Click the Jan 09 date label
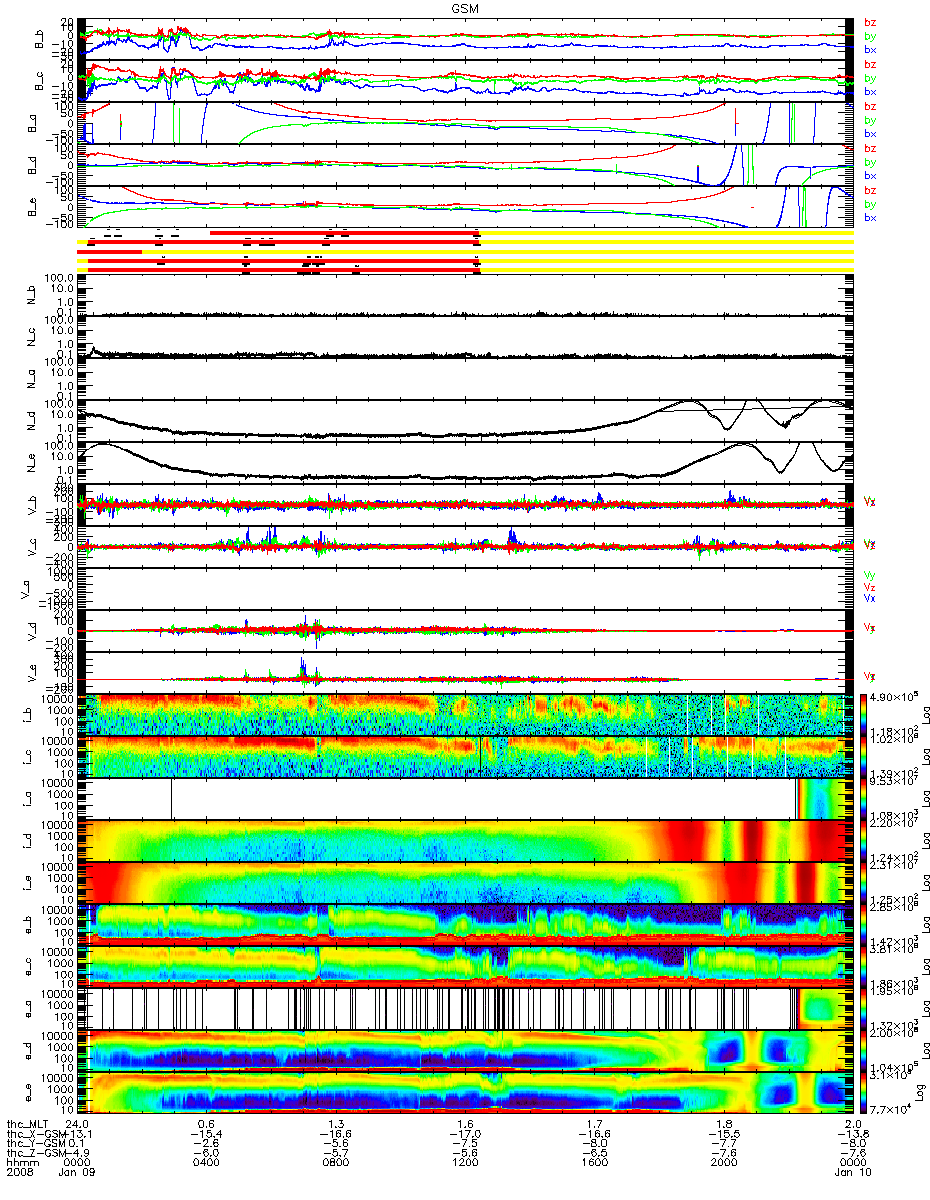The width and height of the screenshot is (930, 1200). (75, 1173)
